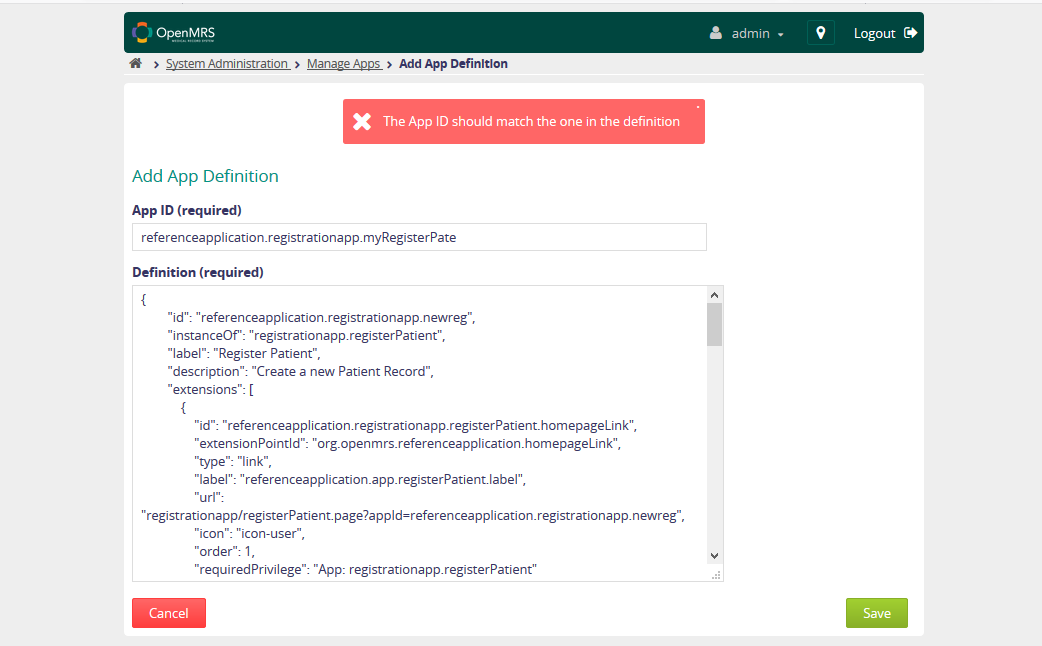Open Manage Apps breadcrumb link

pos(344,64)
